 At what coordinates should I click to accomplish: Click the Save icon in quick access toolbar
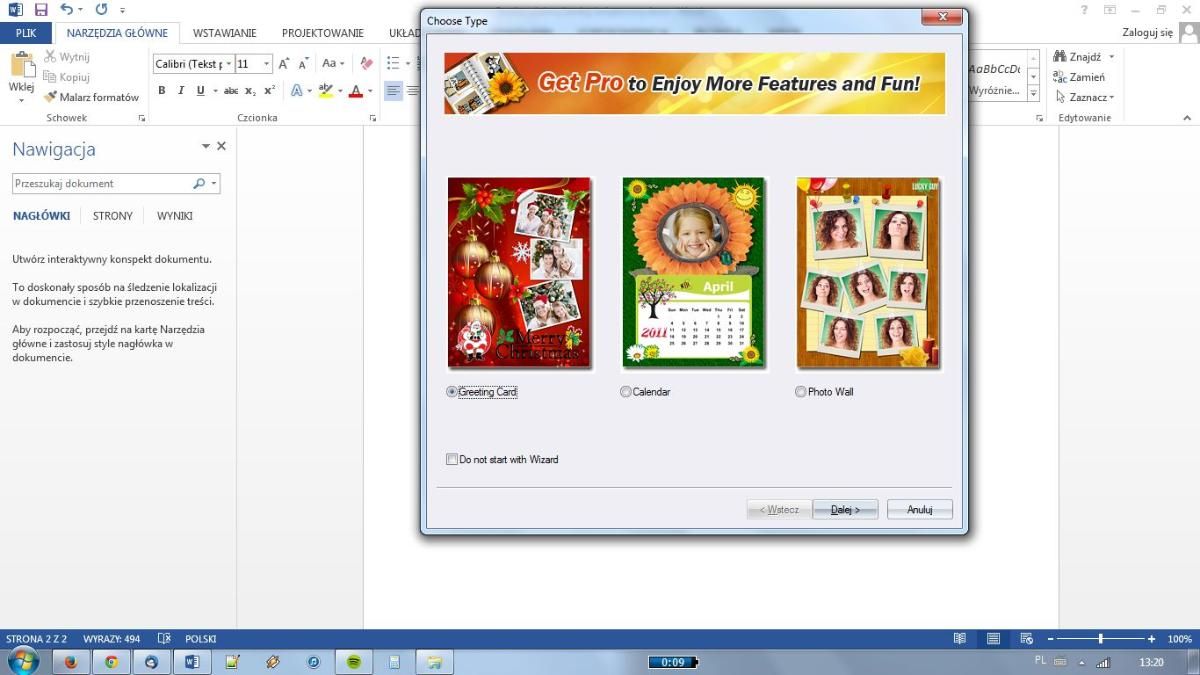tap(41, 10)
